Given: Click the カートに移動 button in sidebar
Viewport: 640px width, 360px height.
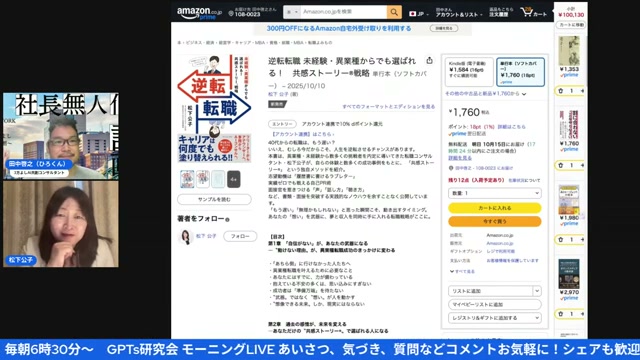Looking at the screenshot, I should (x=571, y=25).
